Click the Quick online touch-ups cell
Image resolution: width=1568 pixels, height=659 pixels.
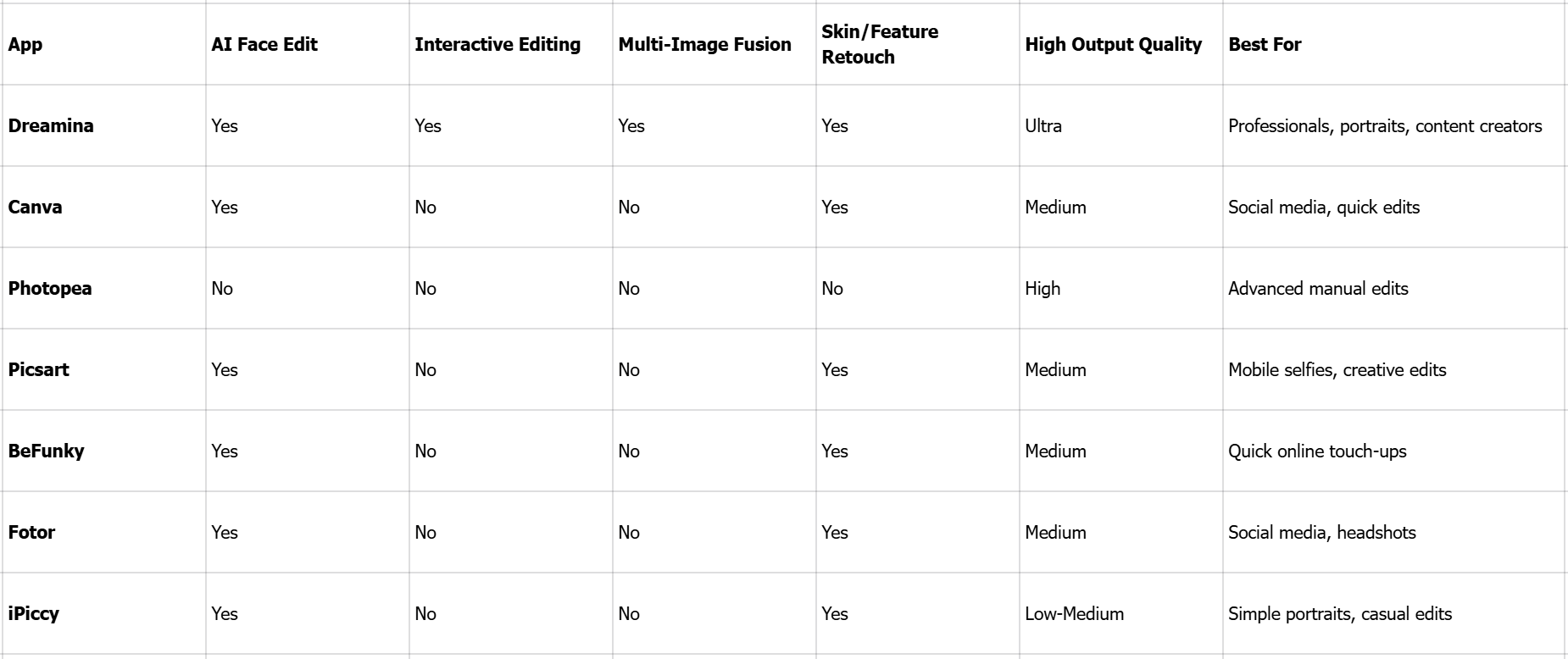coord(1317,451)
